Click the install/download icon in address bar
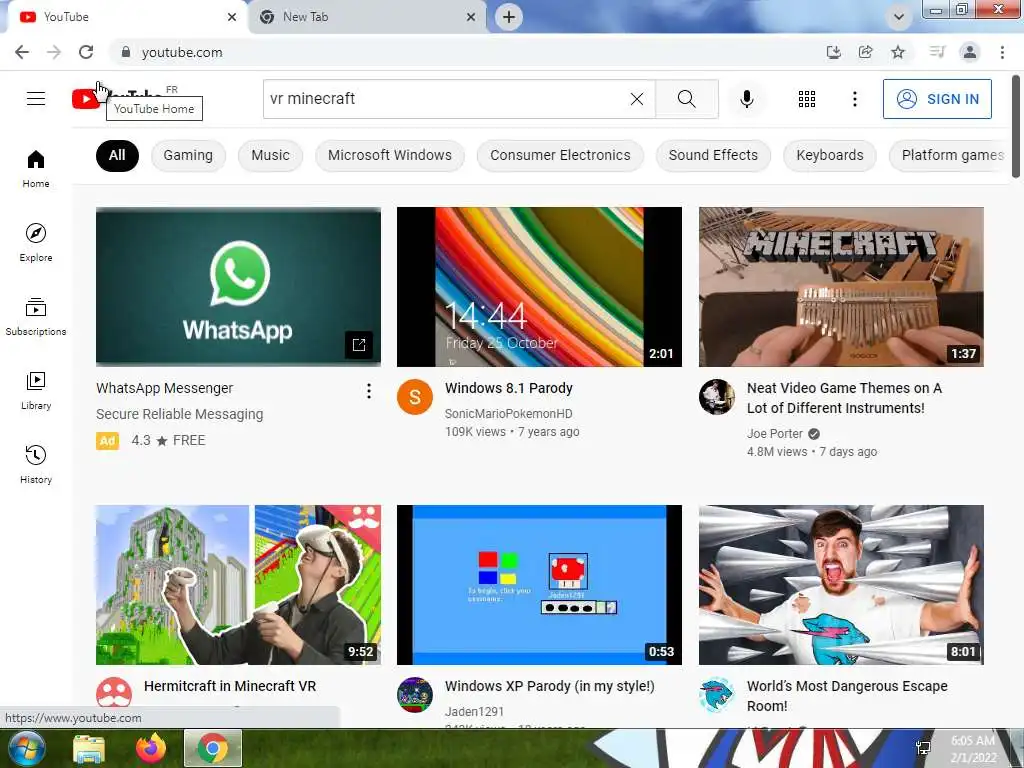1024x768 pixels. pos(833,52)
